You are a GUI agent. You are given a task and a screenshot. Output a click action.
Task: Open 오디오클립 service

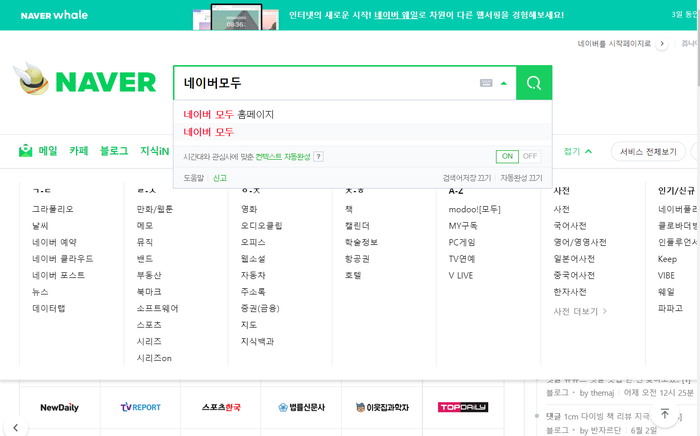[x=261, y=226]
